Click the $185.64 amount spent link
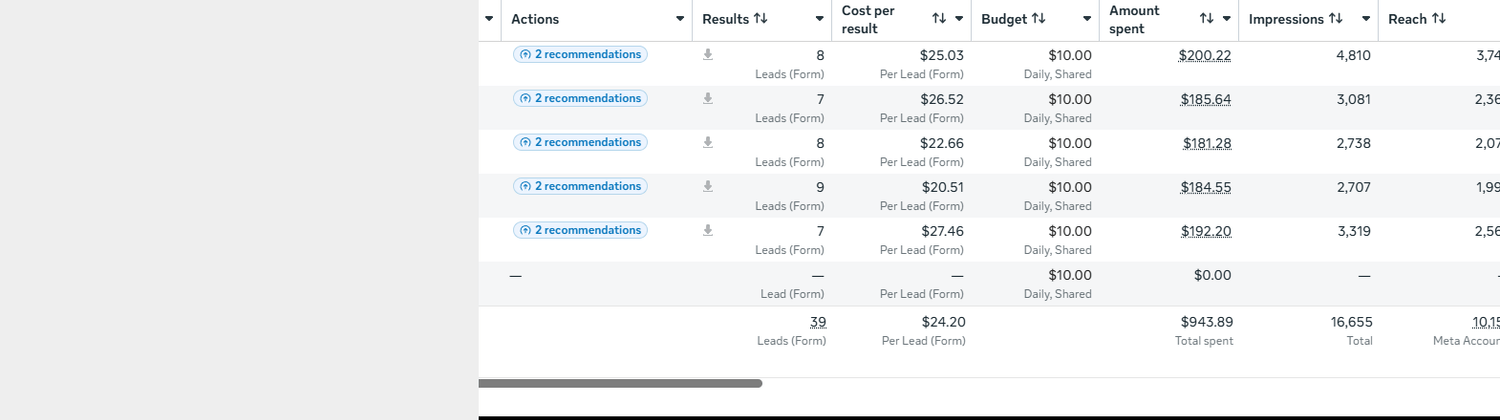Viewport: 1500px width, 420px height. (x=1205, y=100)
